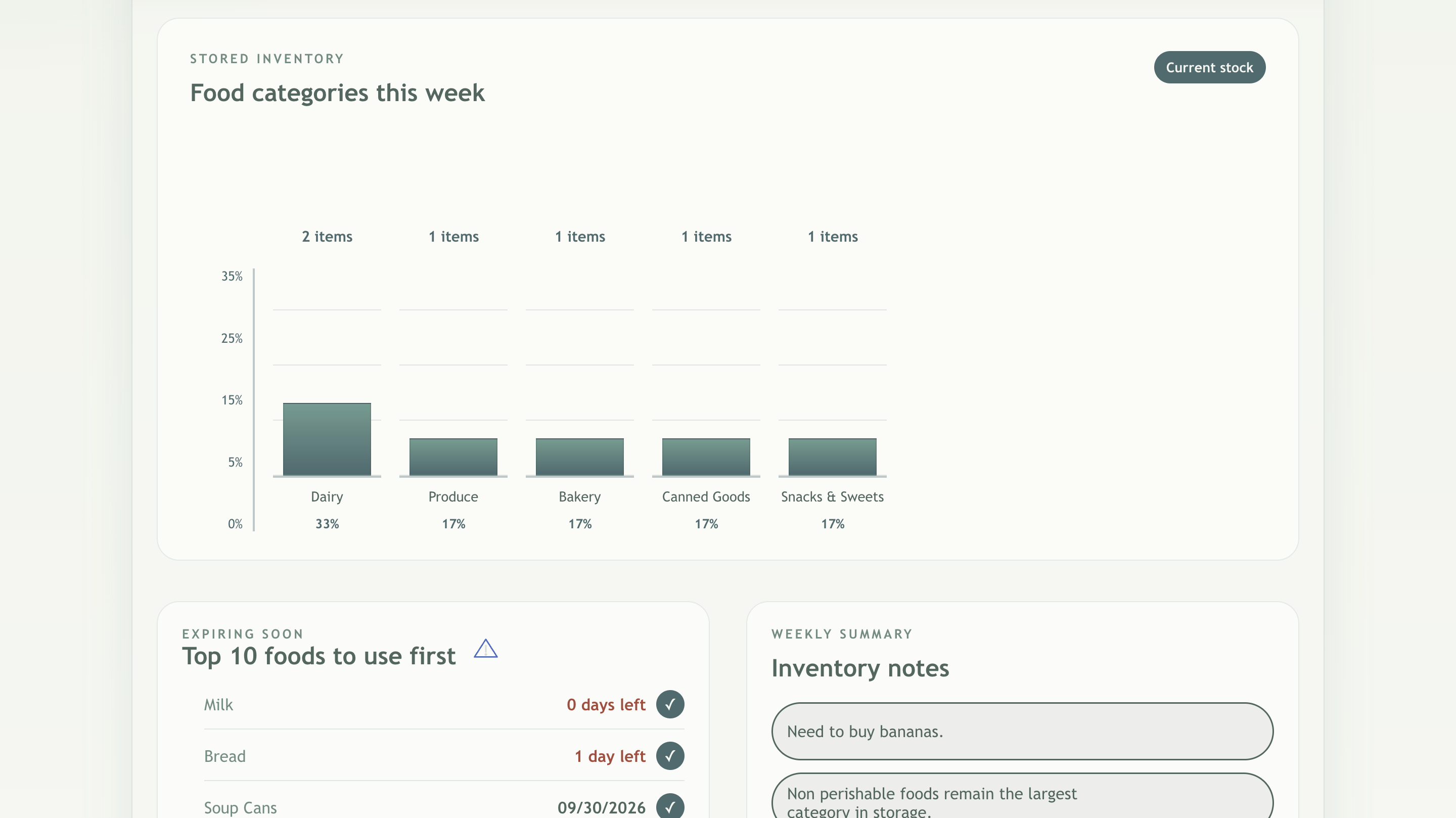Click the Snacks & Sweets bar
The image size is (1456, 818).
(832, 457)
